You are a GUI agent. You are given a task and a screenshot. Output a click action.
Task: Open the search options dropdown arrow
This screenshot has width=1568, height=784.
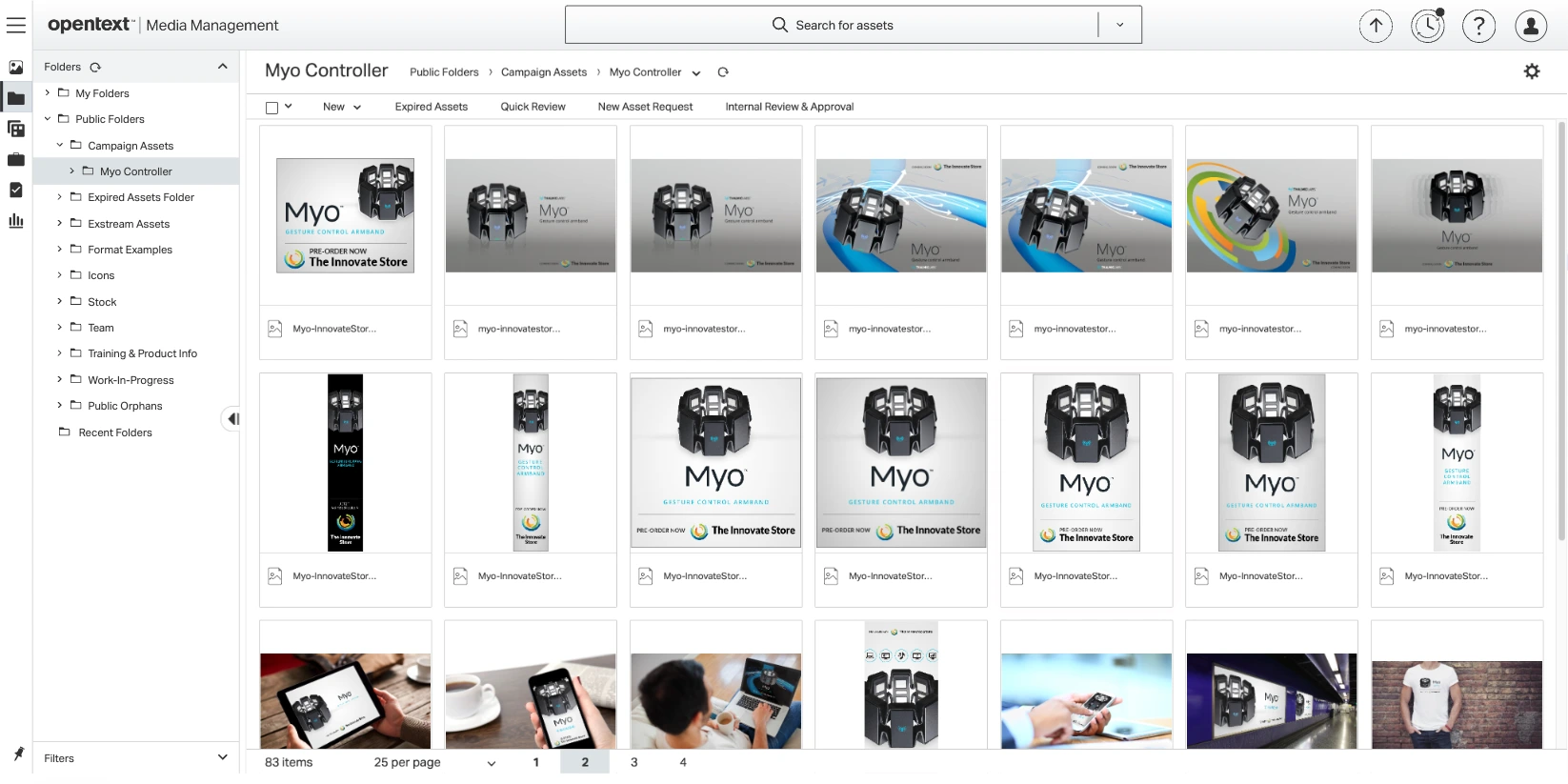pyautogui.click(x=1120, y=25)
